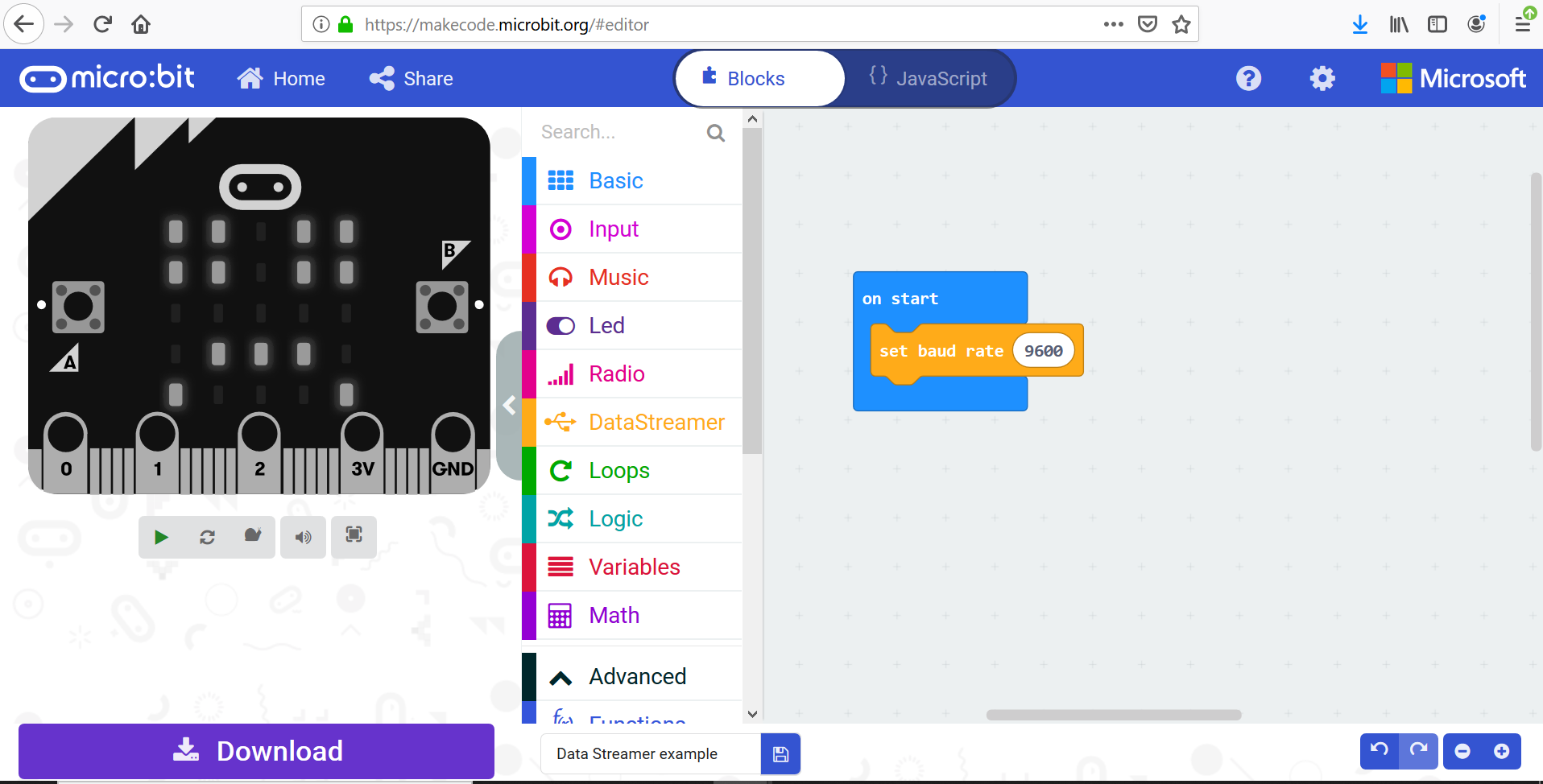Mute the simulator sound

(x=303, y=537)
